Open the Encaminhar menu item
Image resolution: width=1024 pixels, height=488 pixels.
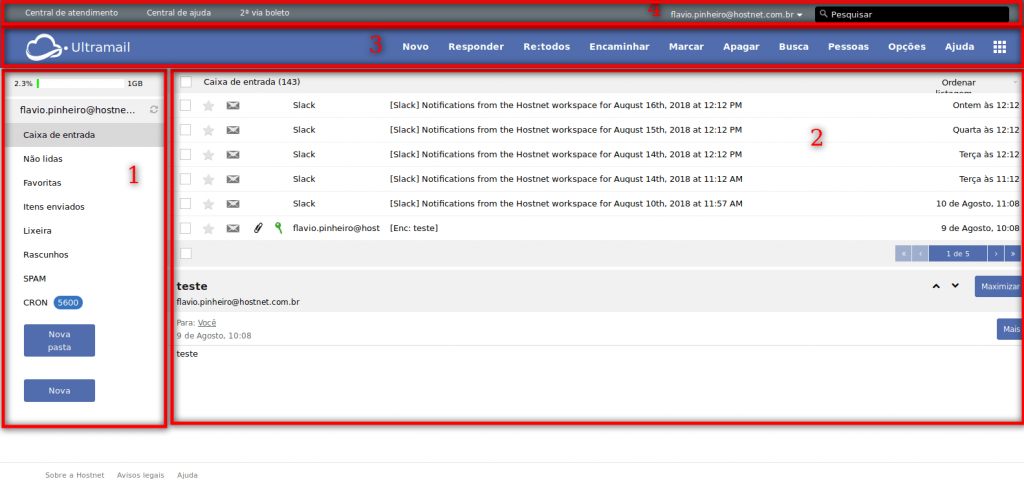click(x=619, y=47)
